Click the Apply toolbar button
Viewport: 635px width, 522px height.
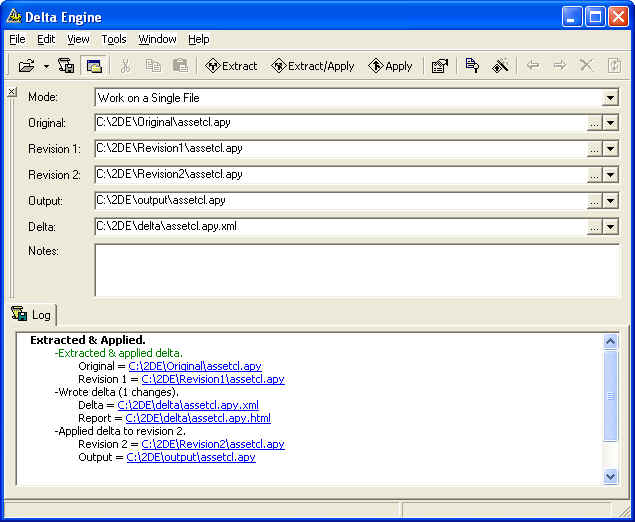coord(390,66)
